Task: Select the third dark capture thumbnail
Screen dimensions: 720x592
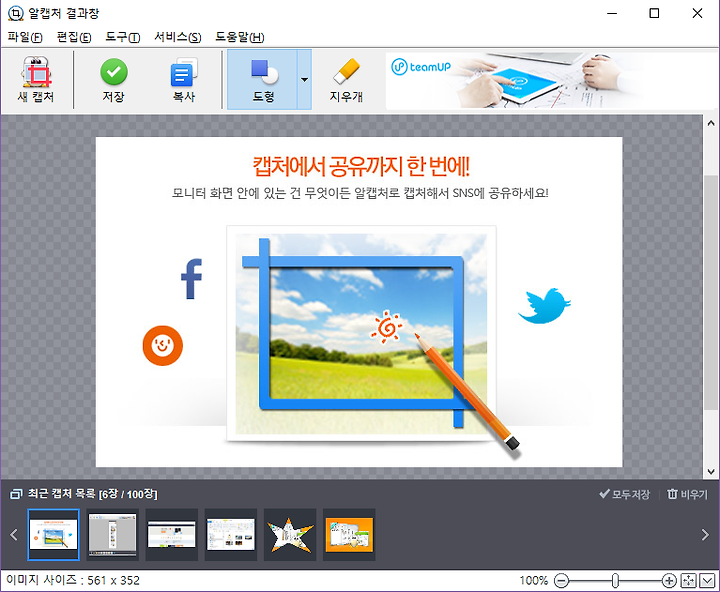Action: pyautogui.click(x=172, y=535)
